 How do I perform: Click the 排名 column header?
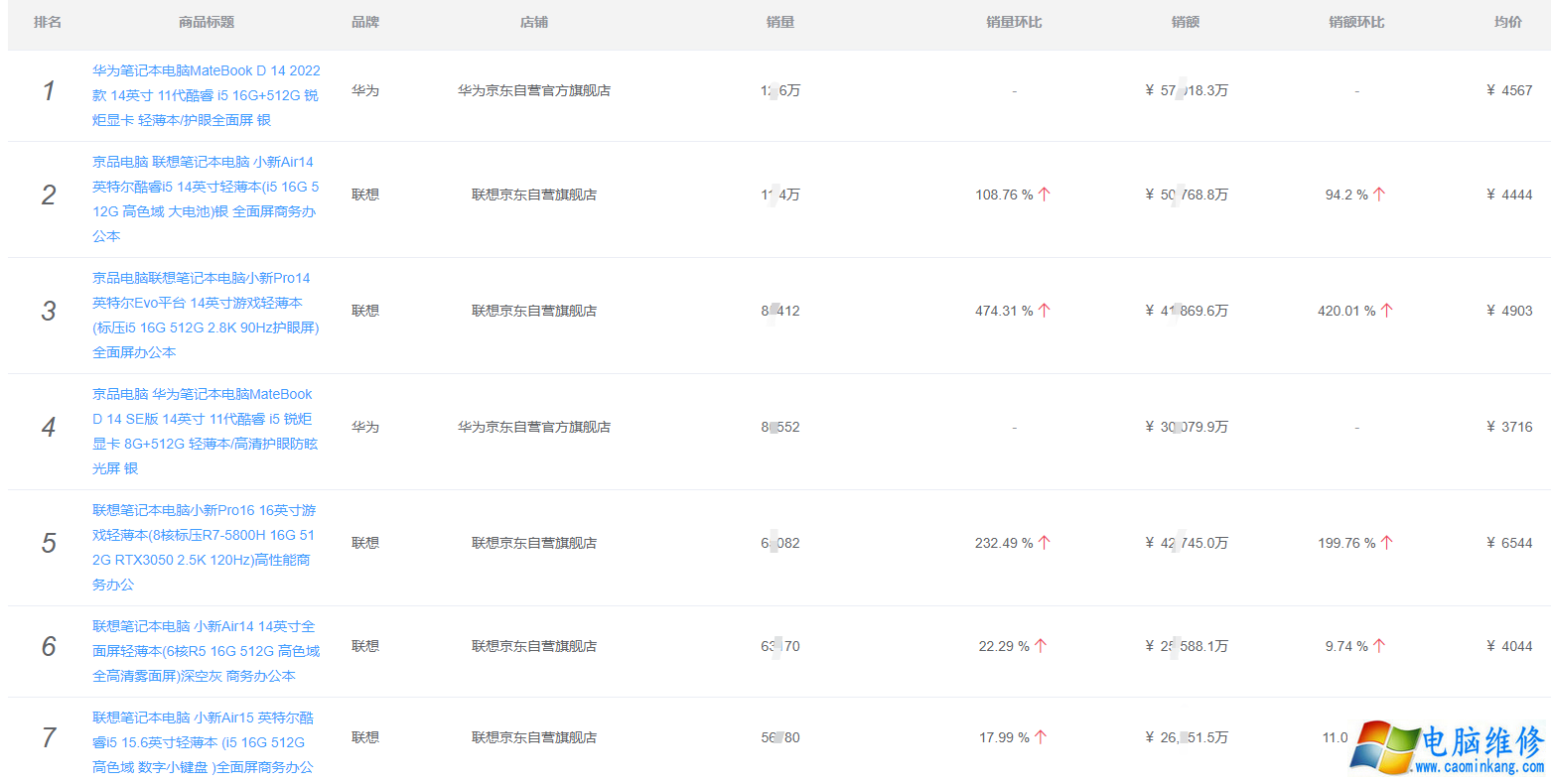pyautogui.click(x=48, y=22)
